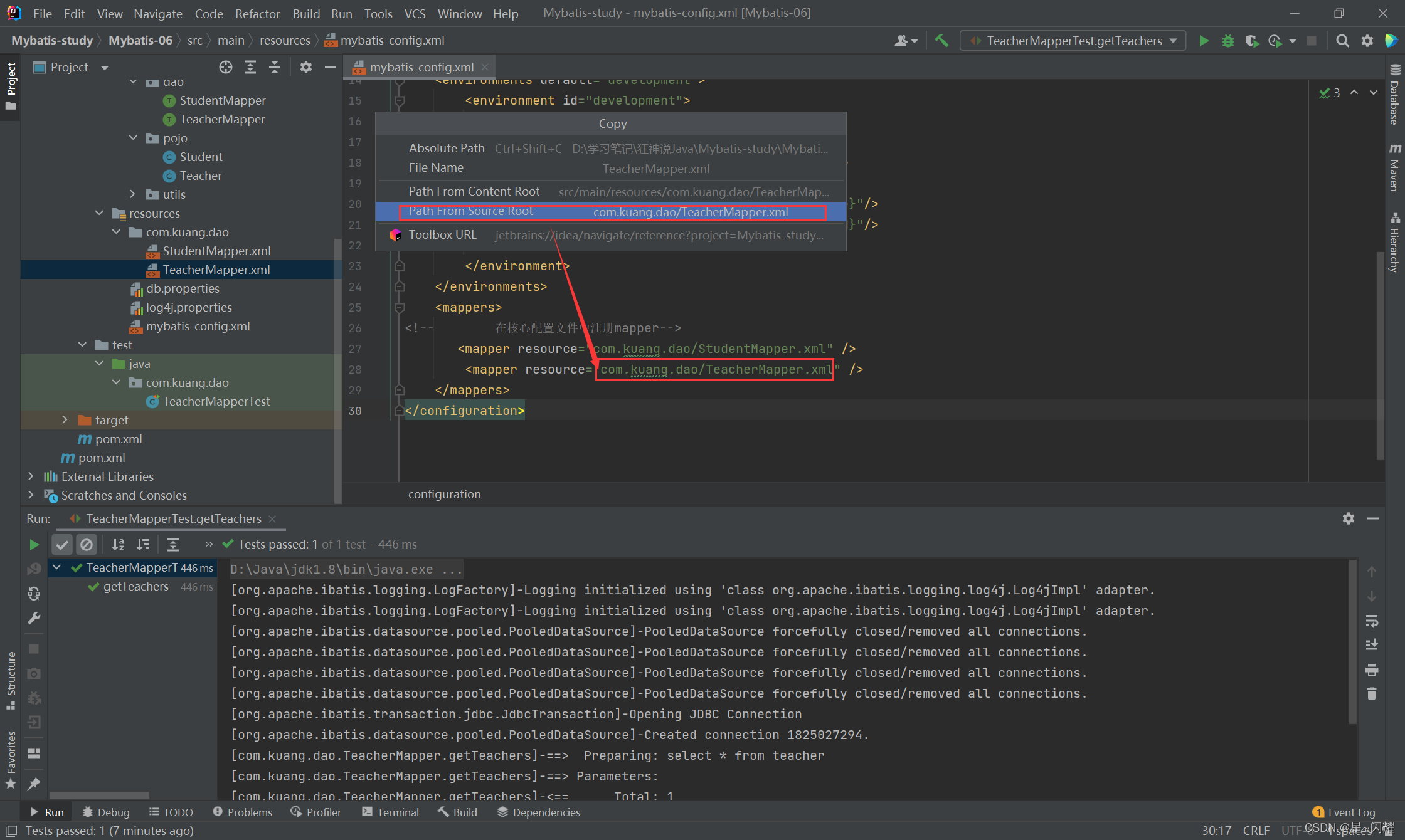Image resolution: width=1405 pixels, height=840 pixels.
Task: Click the Clear All trash icon in console
Action: coord(1372,693)
